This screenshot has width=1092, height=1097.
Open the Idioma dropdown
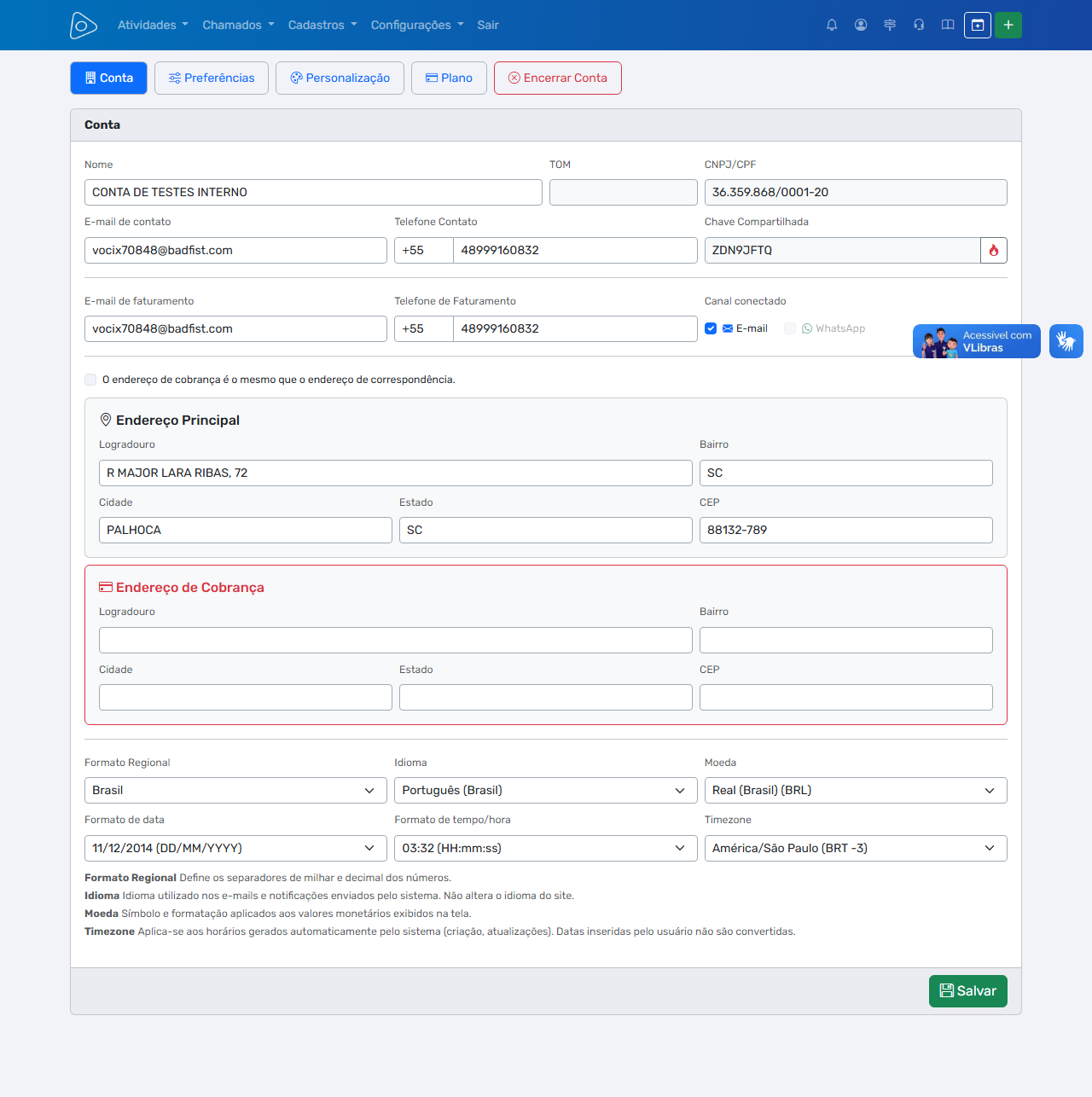[x=546, y=790]
